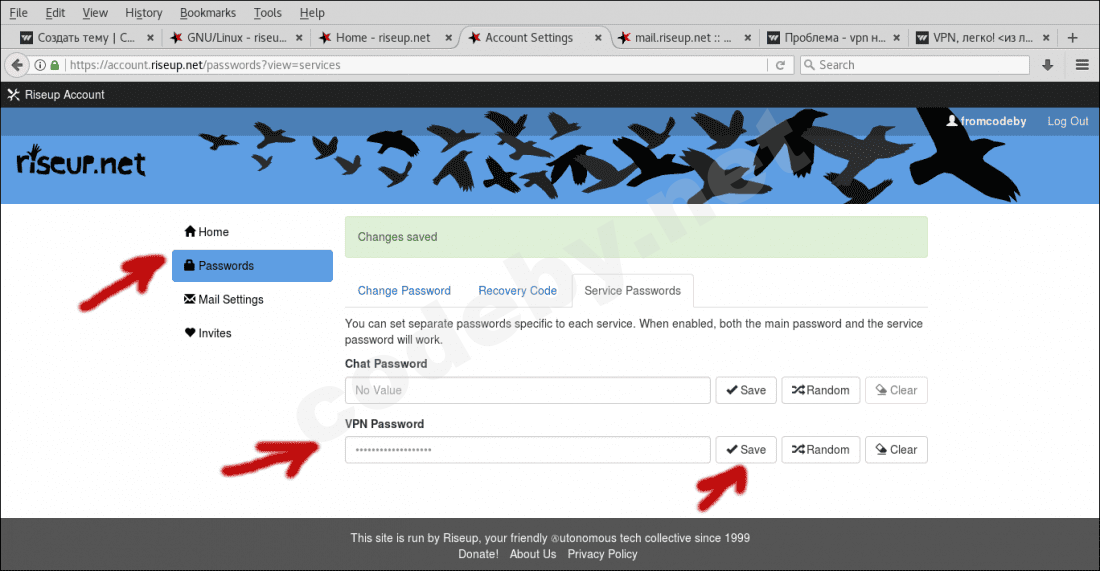Open the Recovery Code tab
The width and height of the screenshot is (1100, 571).
click(x=518, y=290)
